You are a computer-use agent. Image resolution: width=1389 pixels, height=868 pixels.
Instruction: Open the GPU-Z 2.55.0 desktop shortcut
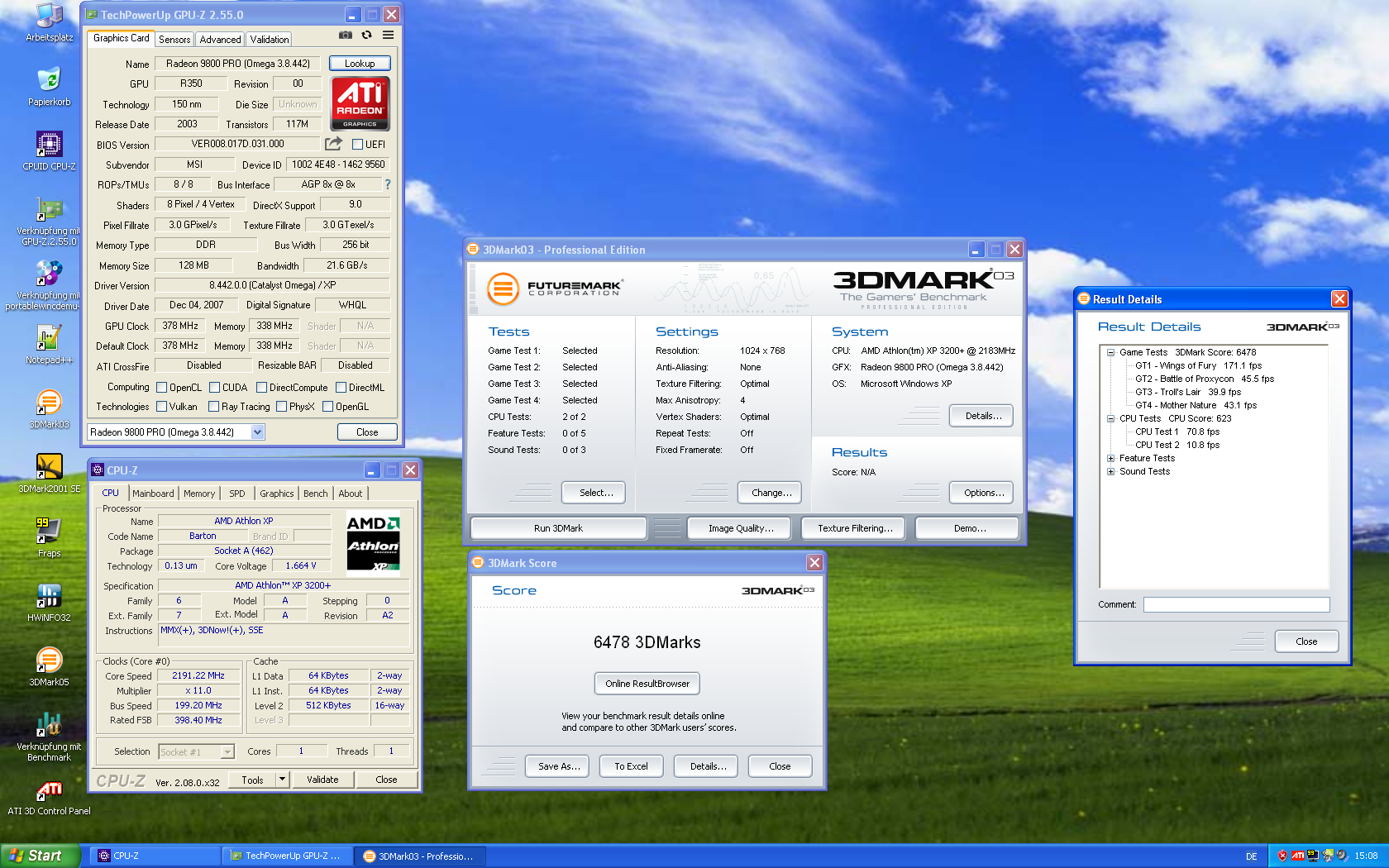(x=50, y=222)
